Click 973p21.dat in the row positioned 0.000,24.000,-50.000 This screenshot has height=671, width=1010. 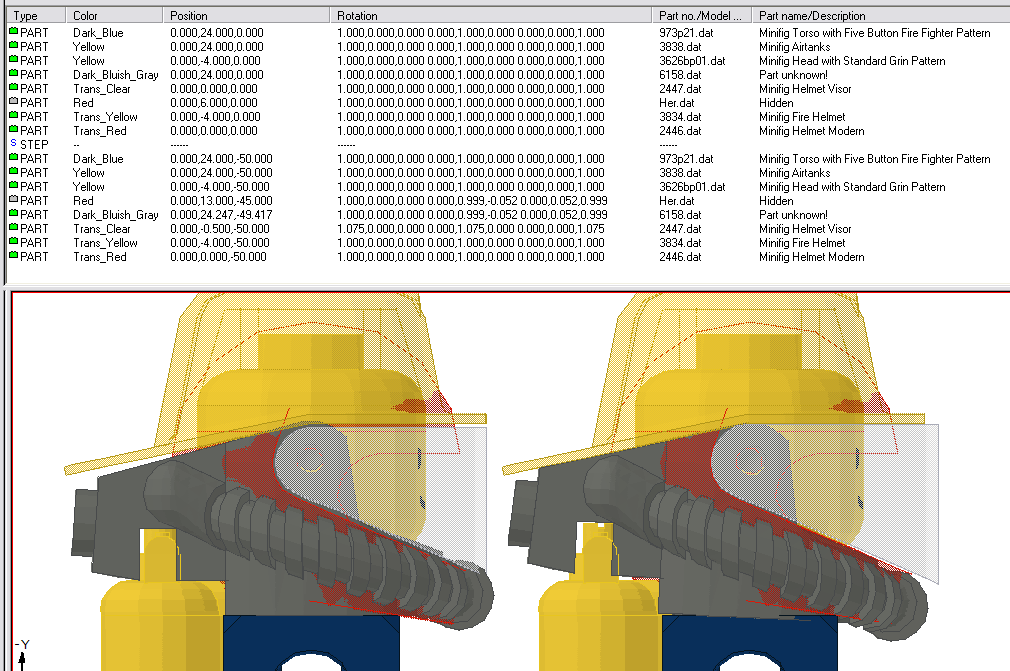(x=686, y=159)
